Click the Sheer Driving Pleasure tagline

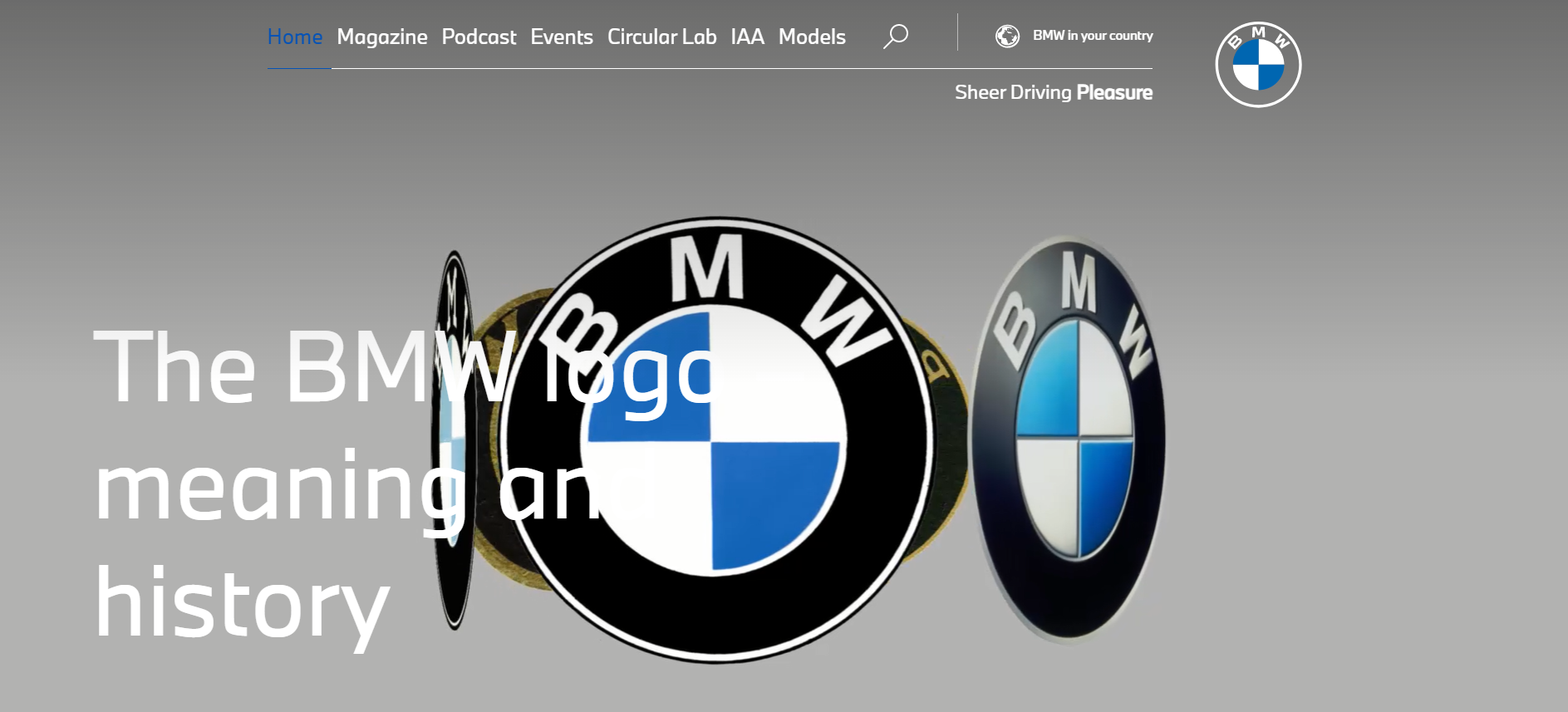[1054, 92]
